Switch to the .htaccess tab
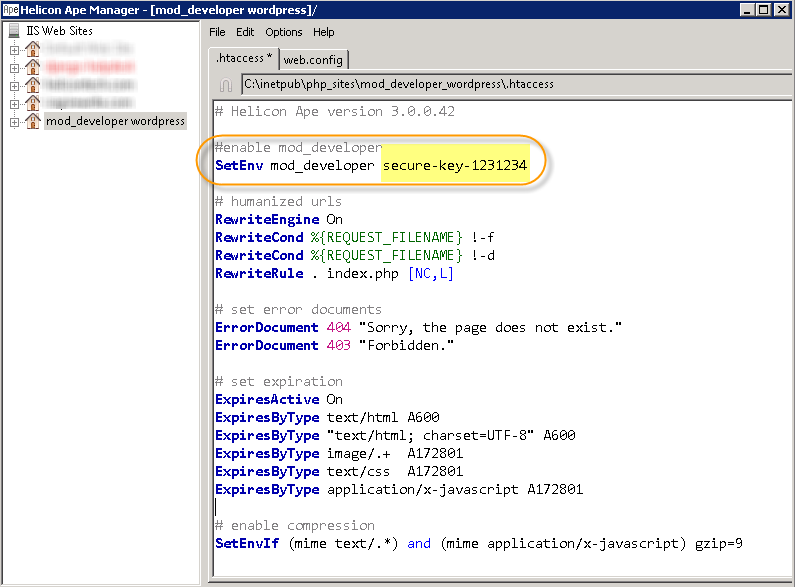This screenshot has height=587, width=795. pos(243,58)
